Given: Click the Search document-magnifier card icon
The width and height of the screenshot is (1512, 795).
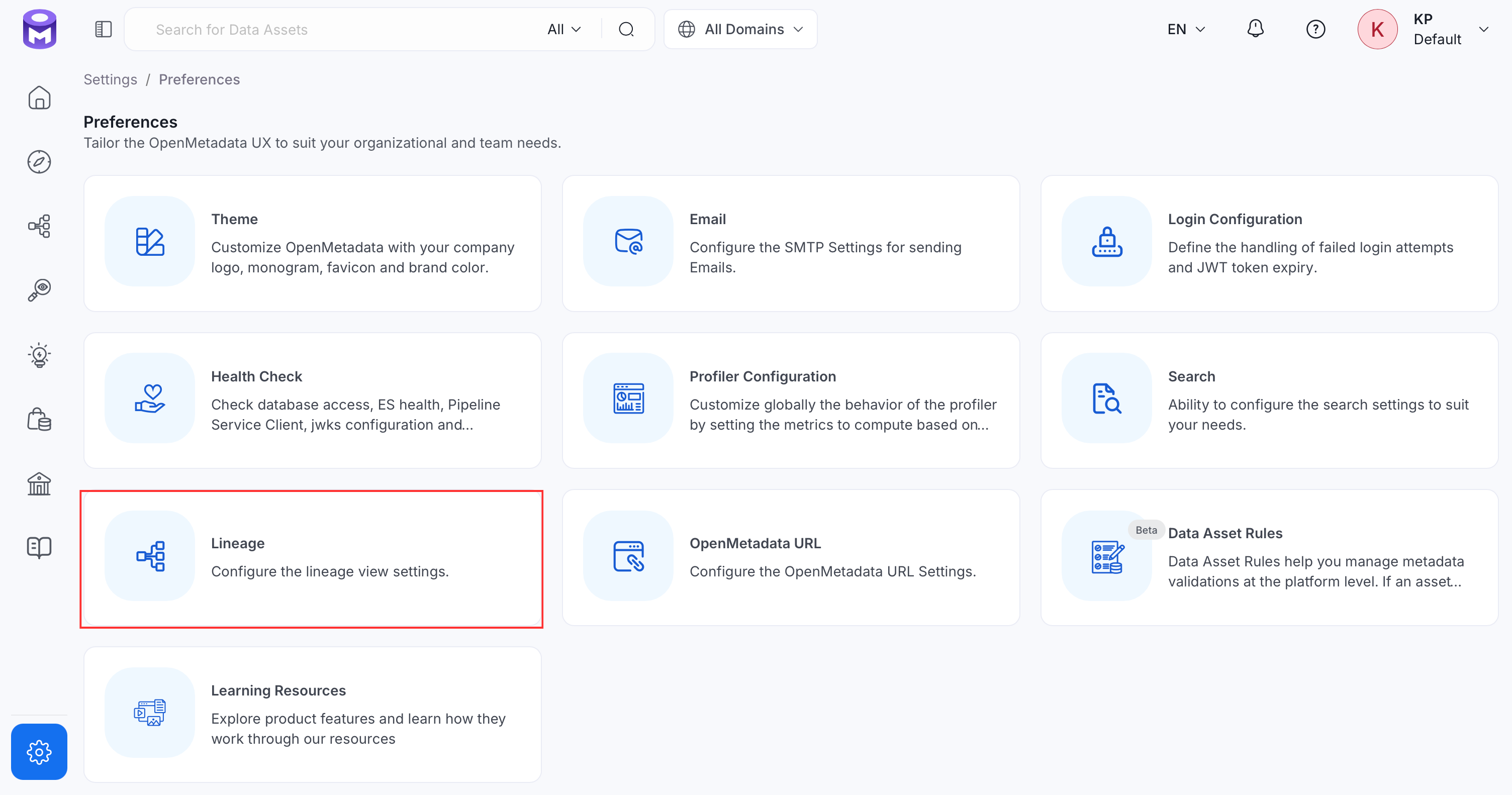Looking at the screenshot, I should coord(1106,399).
